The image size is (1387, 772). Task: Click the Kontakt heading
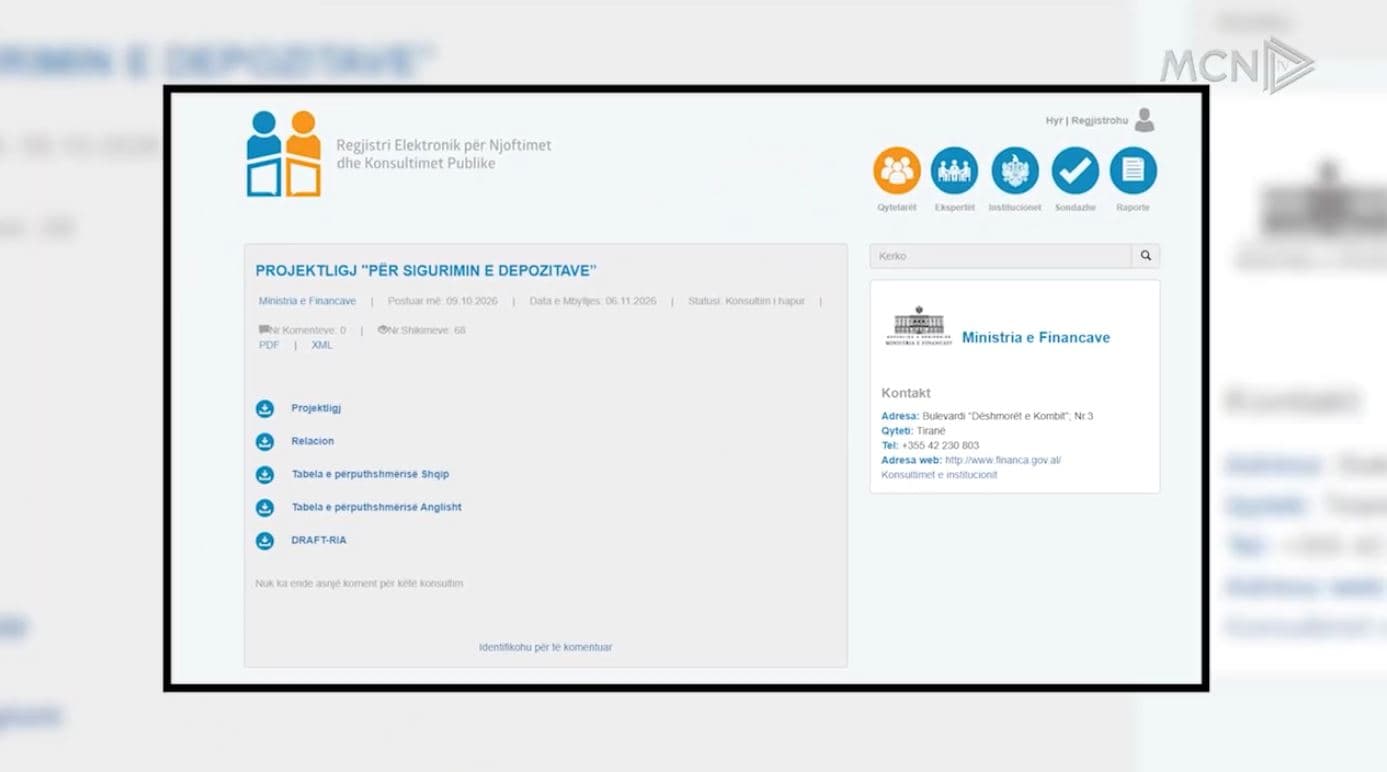906,393
